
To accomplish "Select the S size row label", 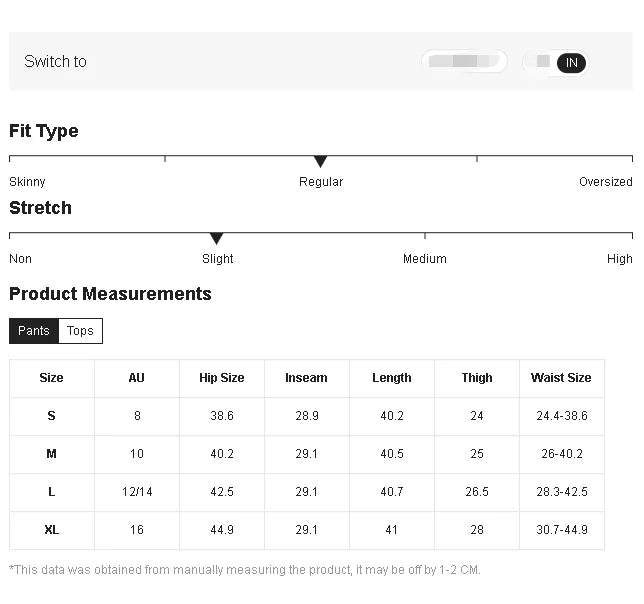I will click(x=51, y=416).
